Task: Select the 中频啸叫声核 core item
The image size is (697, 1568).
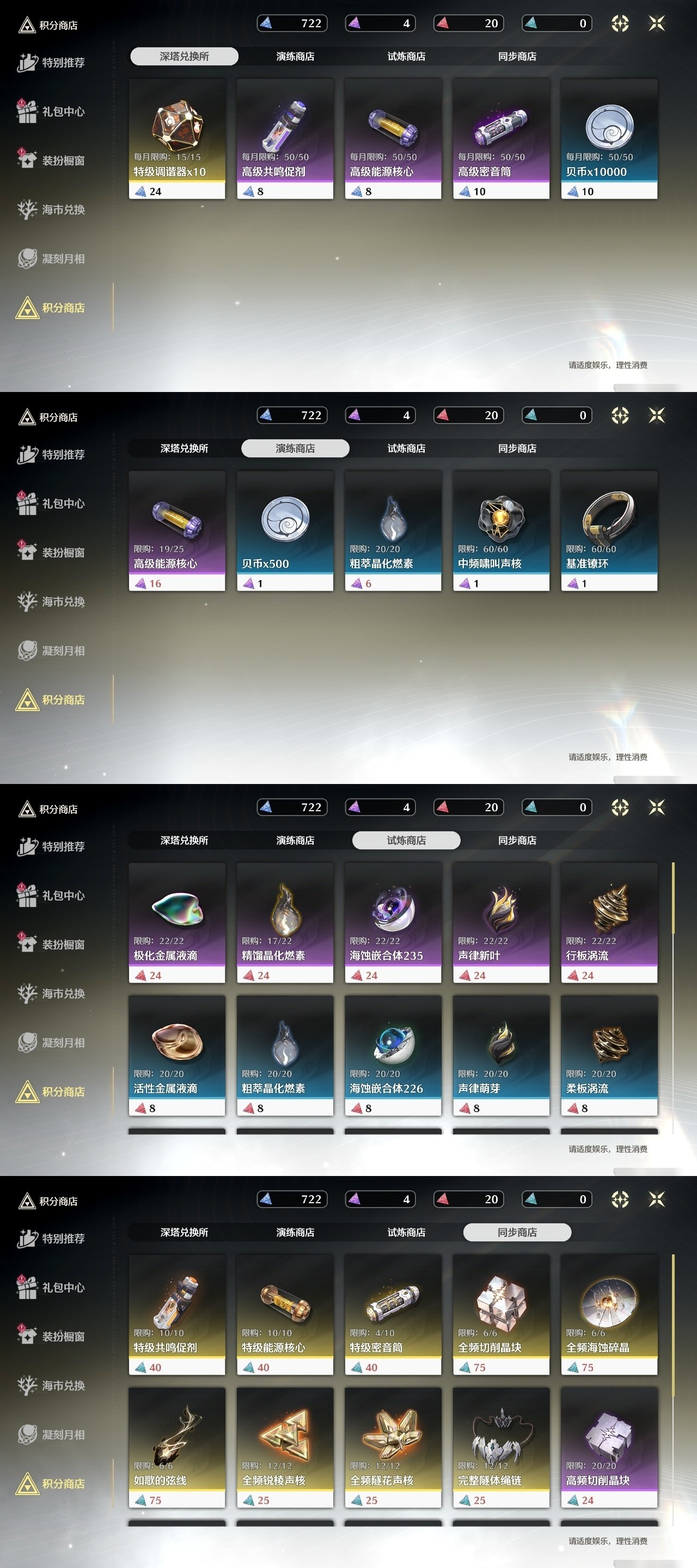Action: click(501, 531)
